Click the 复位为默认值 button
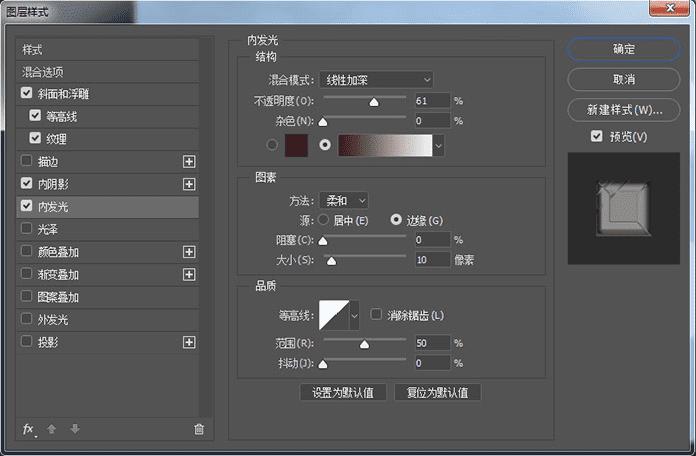This screenshot has width=696, height=456. point(437,392)
